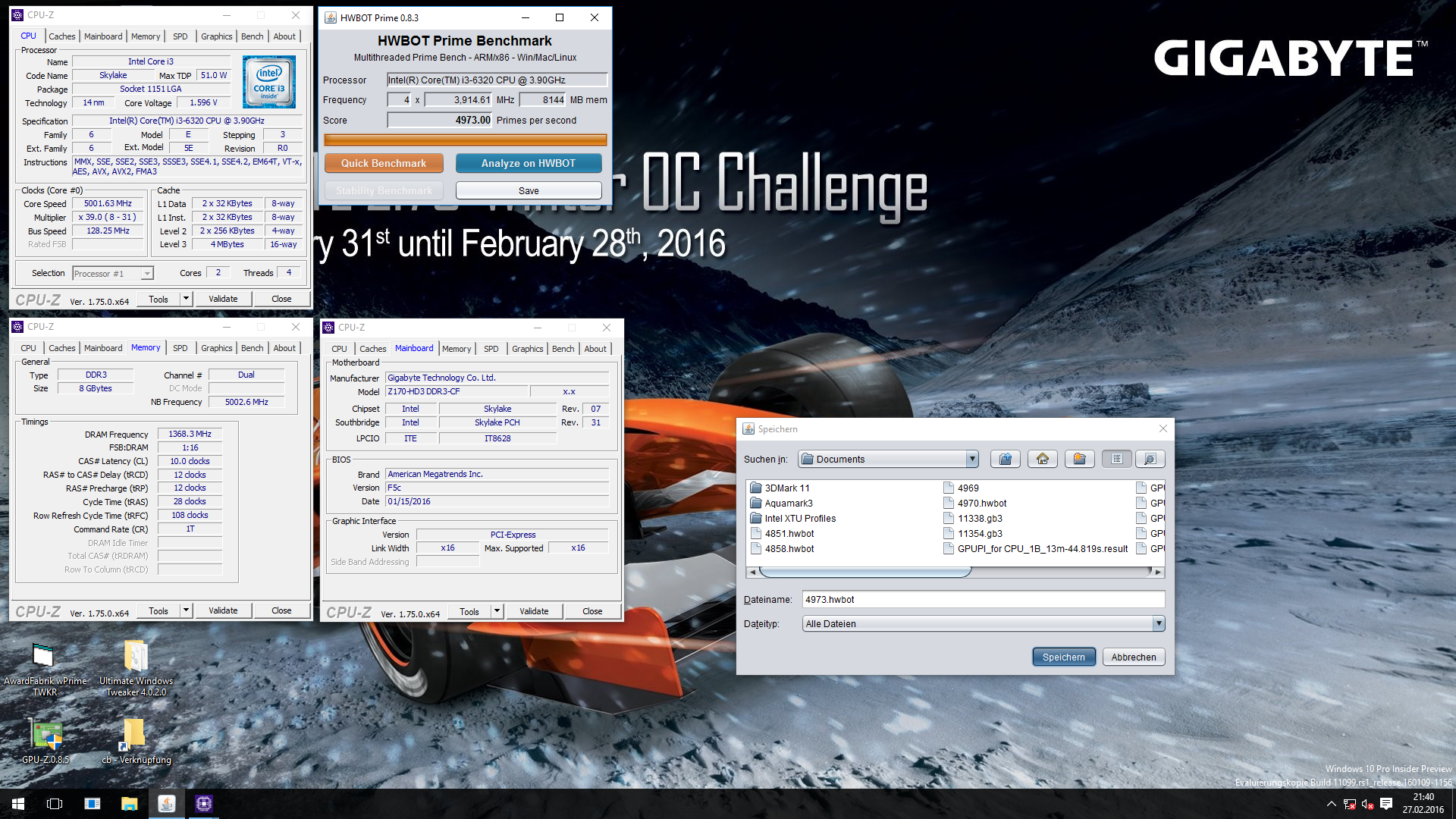Show hidden system tray icons chevron
This screenshot has width=1456, height=819.
pos(1331,804)
